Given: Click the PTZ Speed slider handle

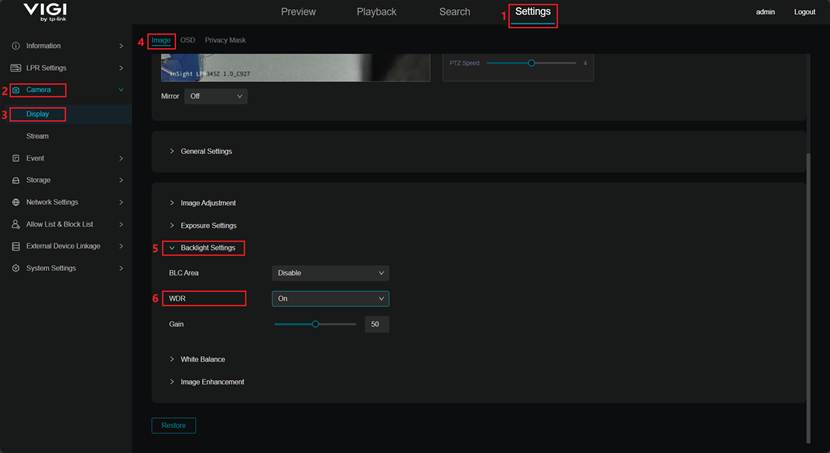Looking at the screenshot, I should pos(531,63).
